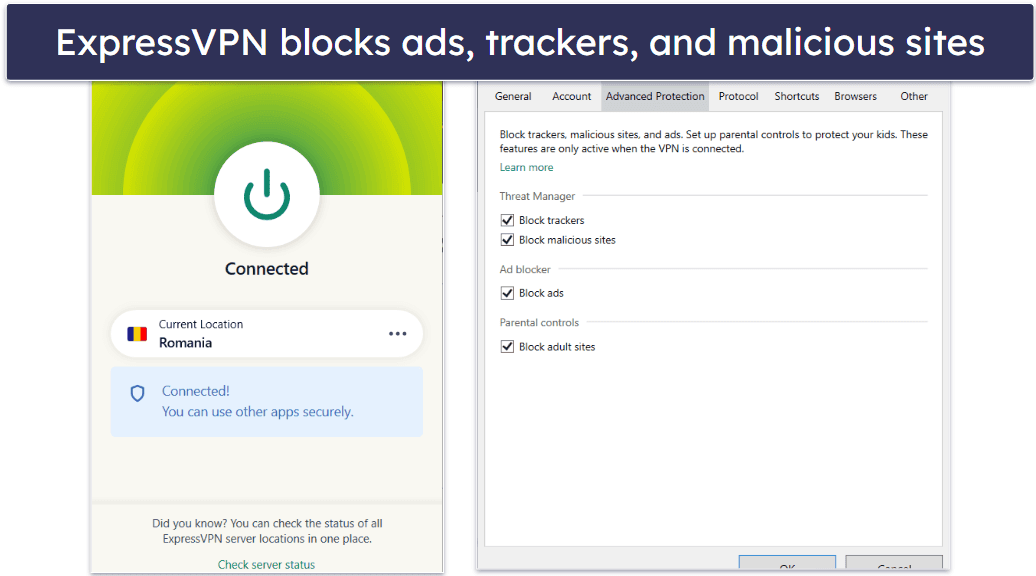Click the Threat Manager section heading
1036x576 pixels.
(x=537, y=196)
